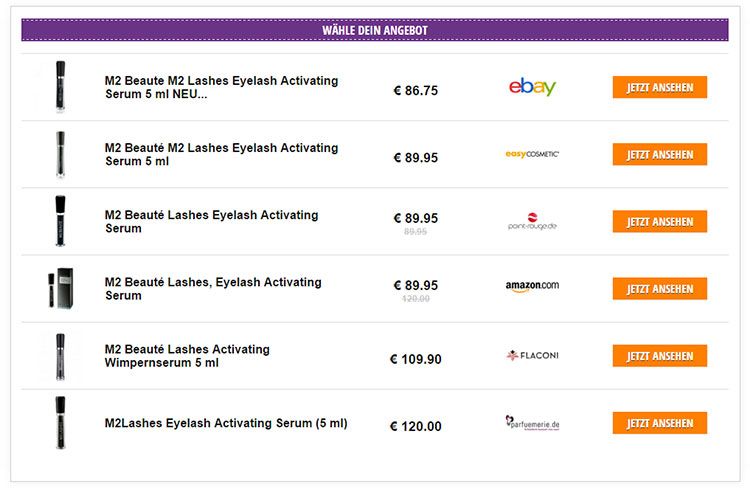
Task: Open the product image of the Amazon boxed serum
Action: (60, 288)
